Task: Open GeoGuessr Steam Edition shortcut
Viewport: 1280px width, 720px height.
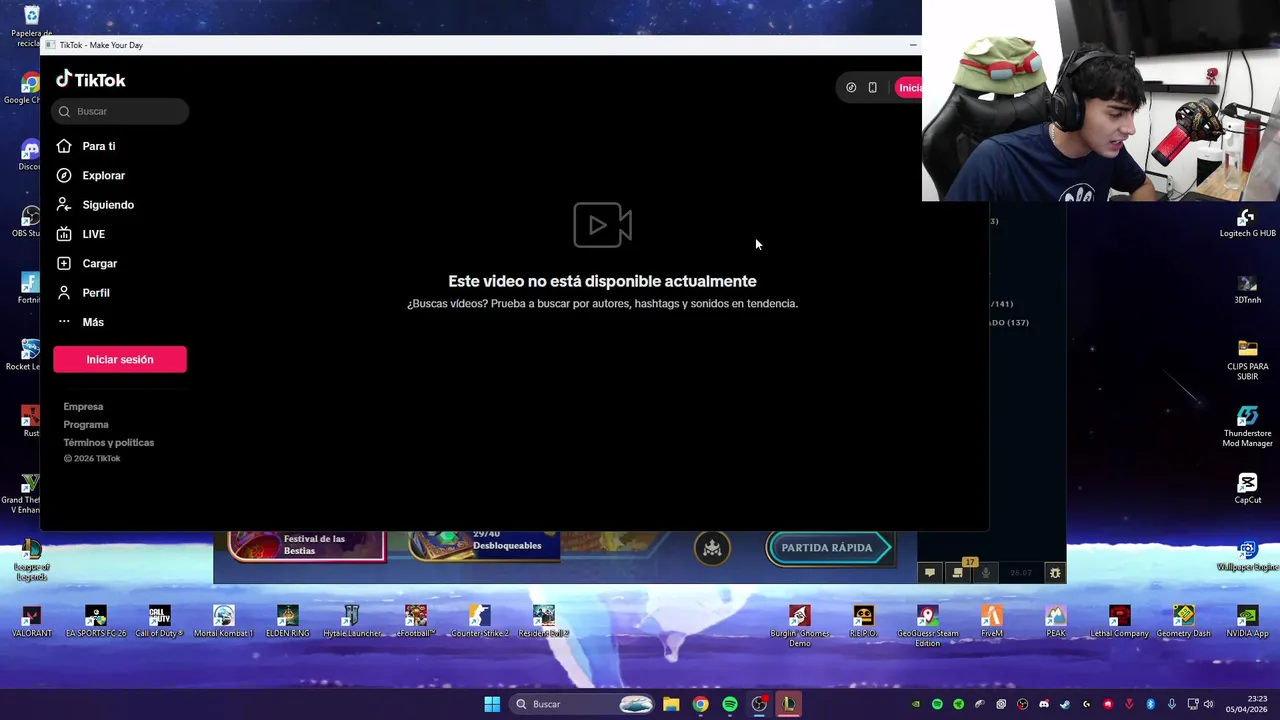Action: pos(928,625)
